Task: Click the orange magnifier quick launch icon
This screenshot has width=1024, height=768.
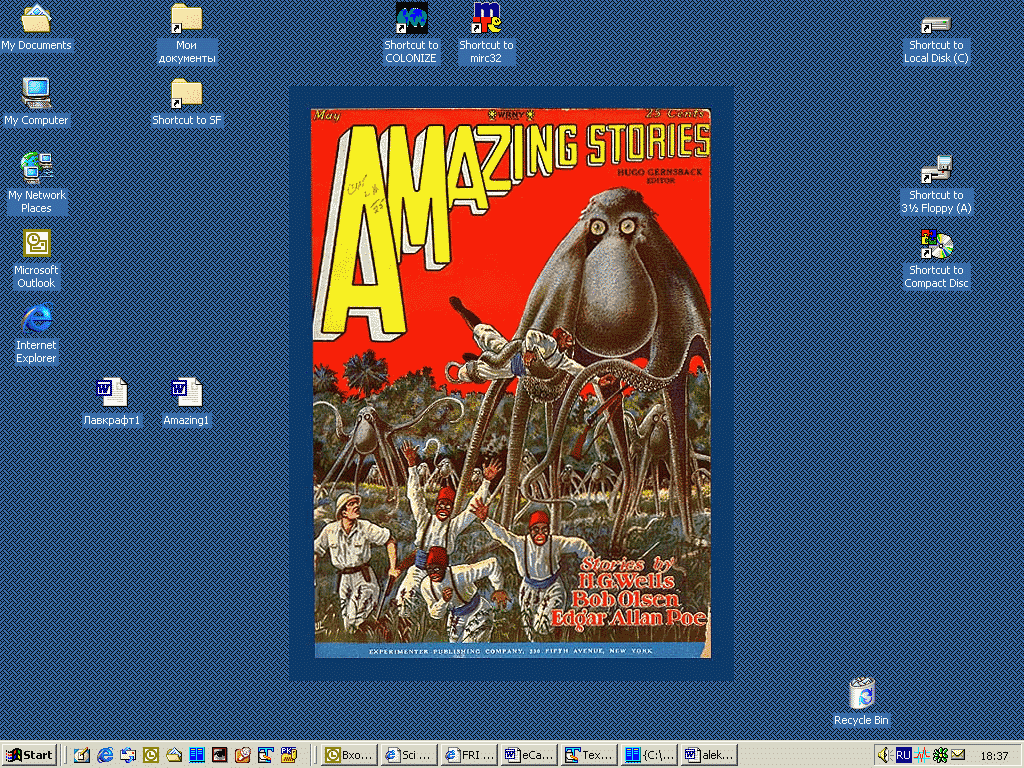Action: click(242, 755)
